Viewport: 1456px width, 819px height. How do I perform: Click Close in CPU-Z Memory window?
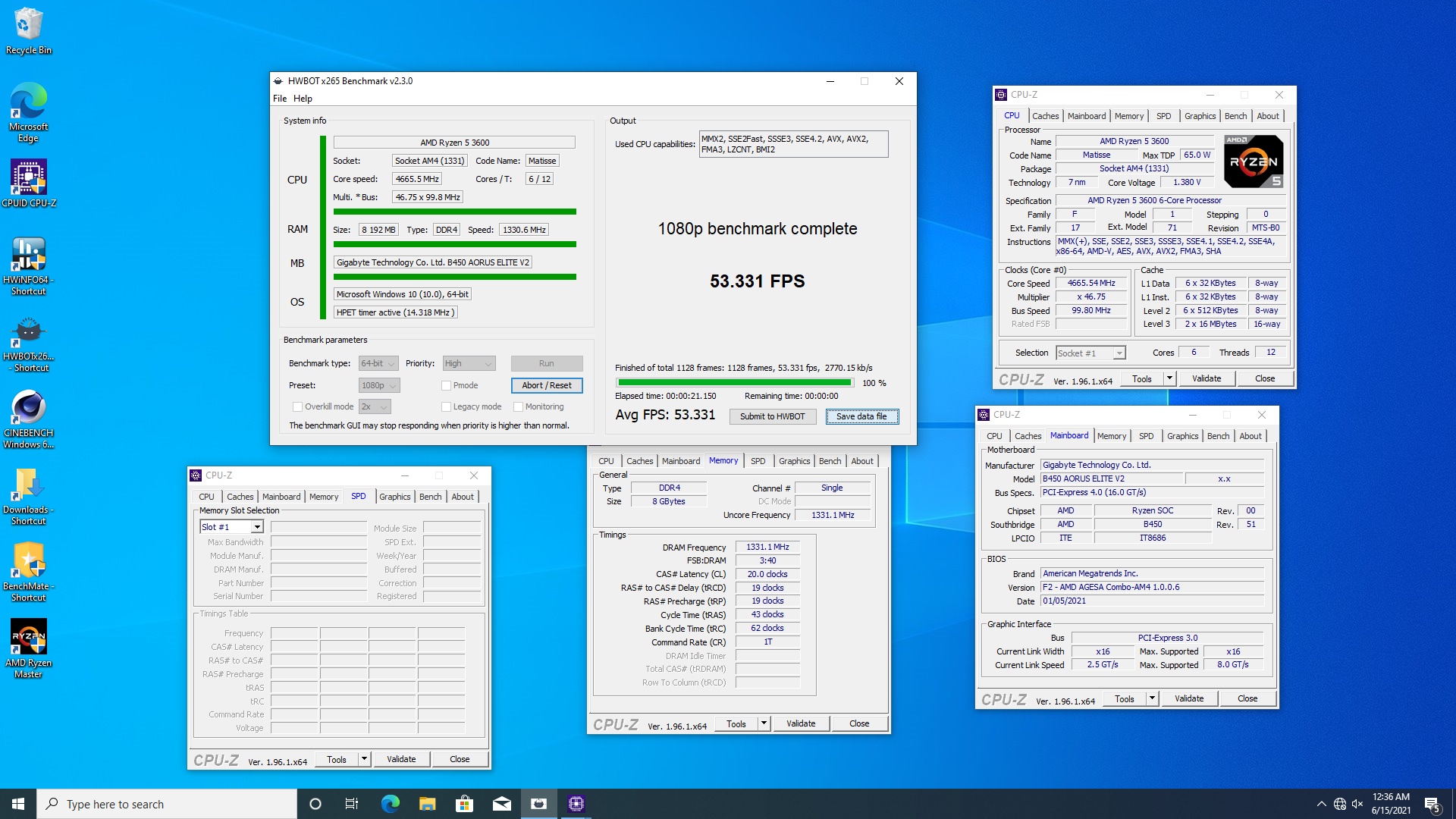tap(859, 723)
